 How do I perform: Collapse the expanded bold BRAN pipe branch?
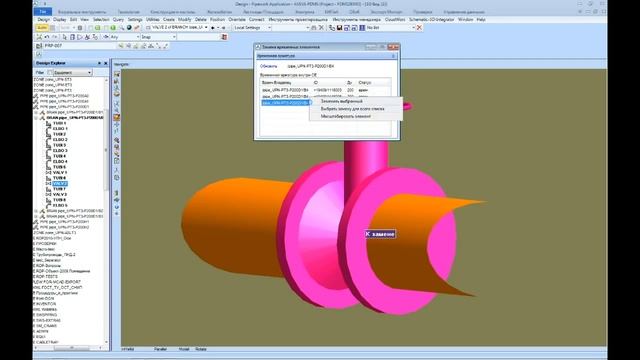(x=36, y=118)
